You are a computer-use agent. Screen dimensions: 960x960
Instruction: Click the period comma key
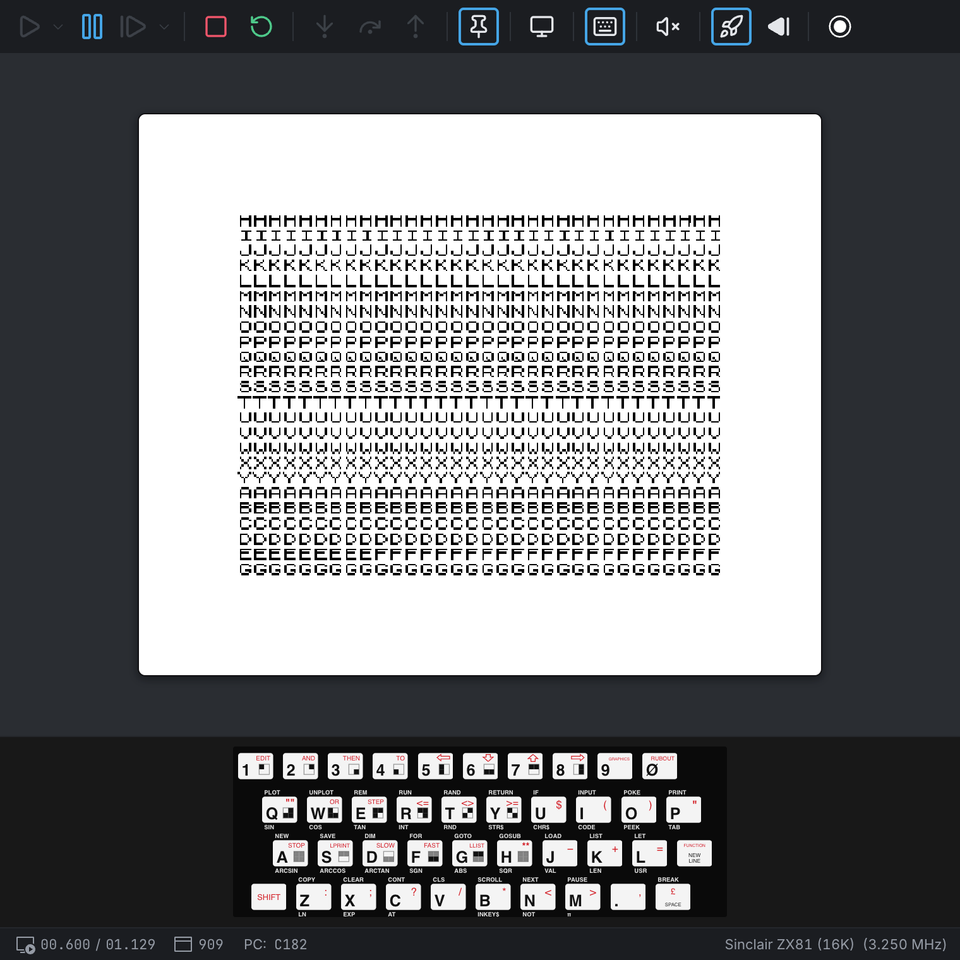click(628, 897)
